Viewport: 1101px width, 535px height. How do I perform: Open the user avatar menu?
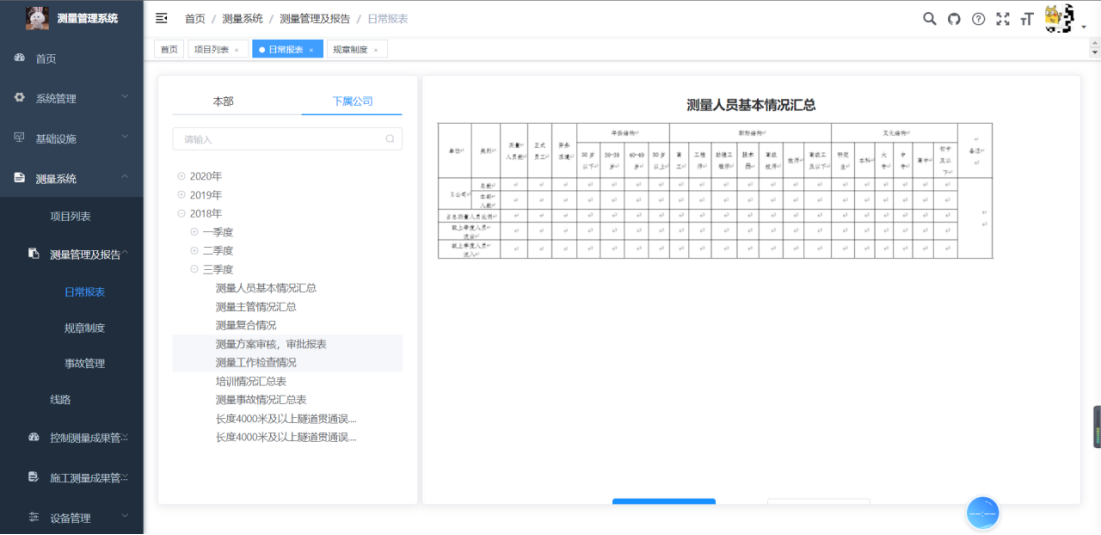click(x=1061, y=19)
